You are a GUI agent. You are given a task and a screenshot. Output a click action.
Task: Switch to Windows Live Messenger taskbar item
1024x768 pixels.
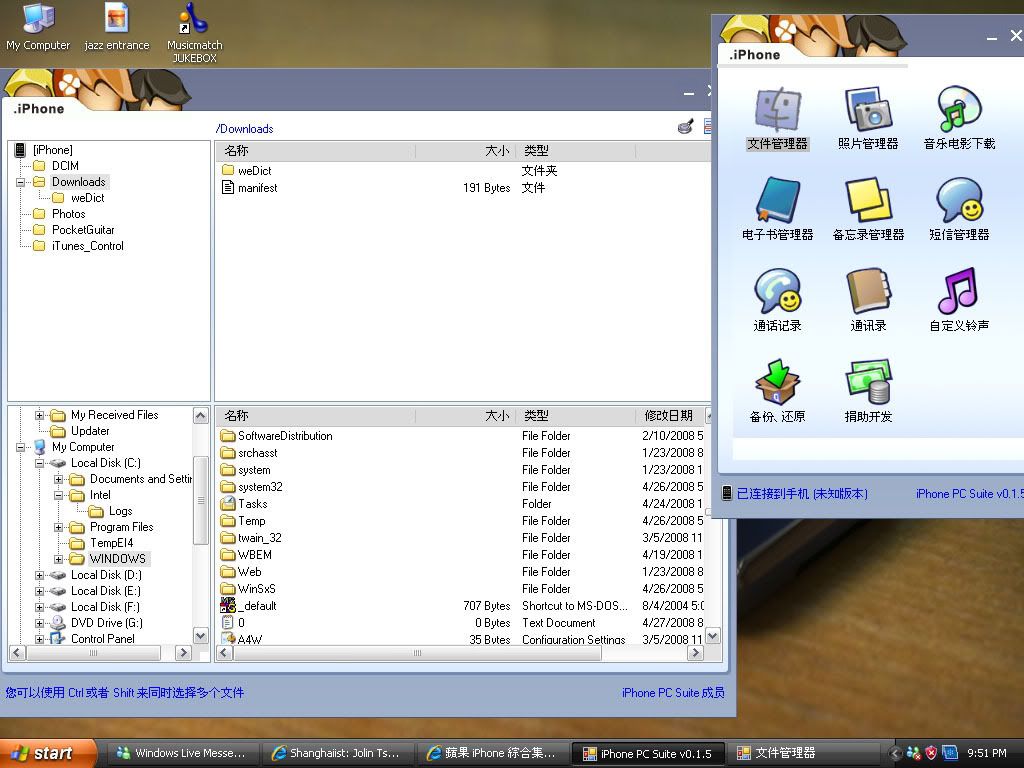[182, 753]
